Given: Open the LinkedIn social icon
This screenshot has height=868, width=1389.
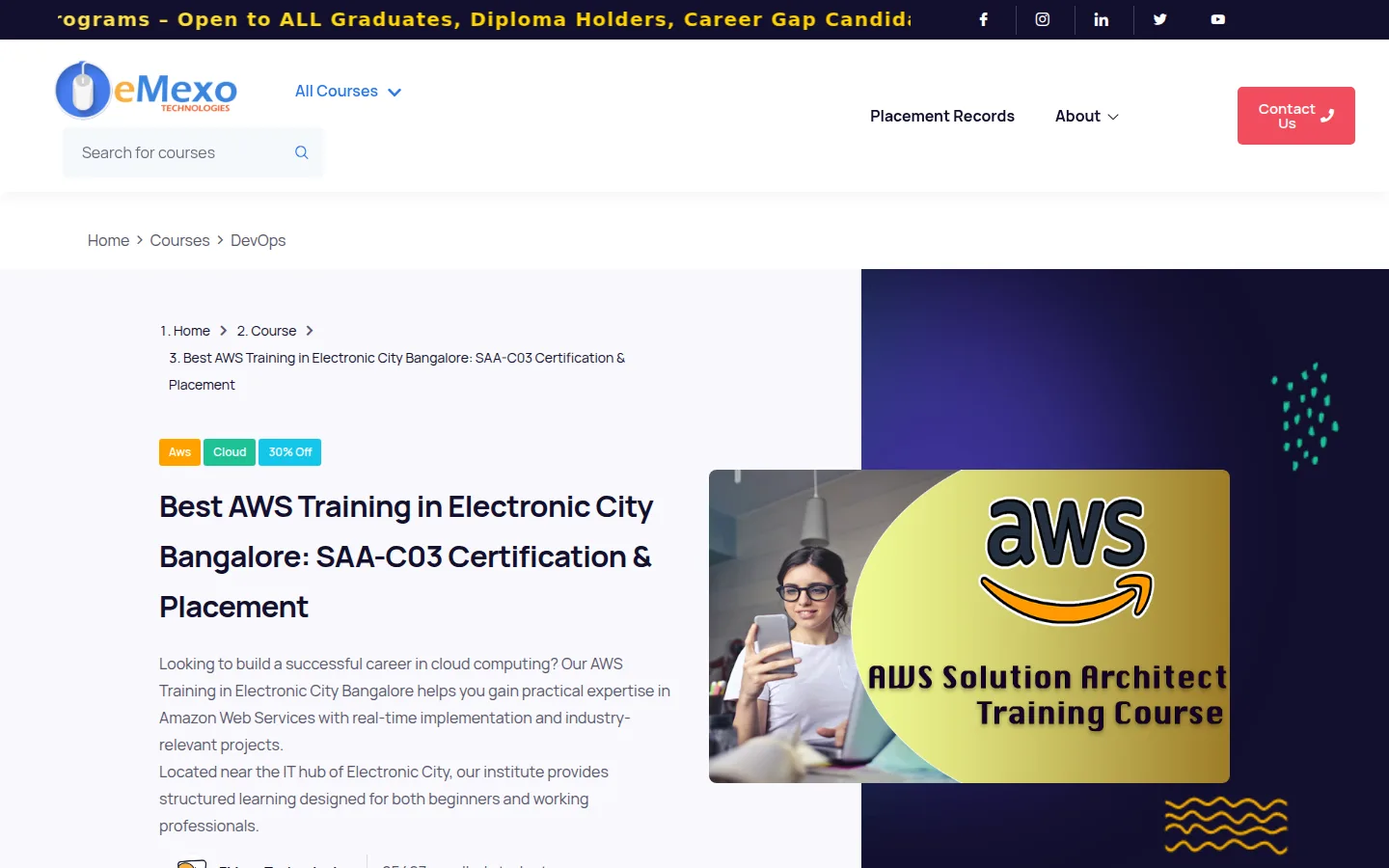Looking at the screenshot, I should click(x=1102, y=19).
